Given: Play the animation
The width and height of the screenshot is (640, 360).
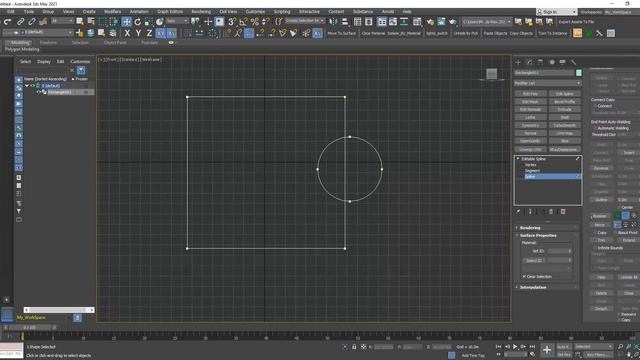Looking at the screenshot, I should [515, 347].
